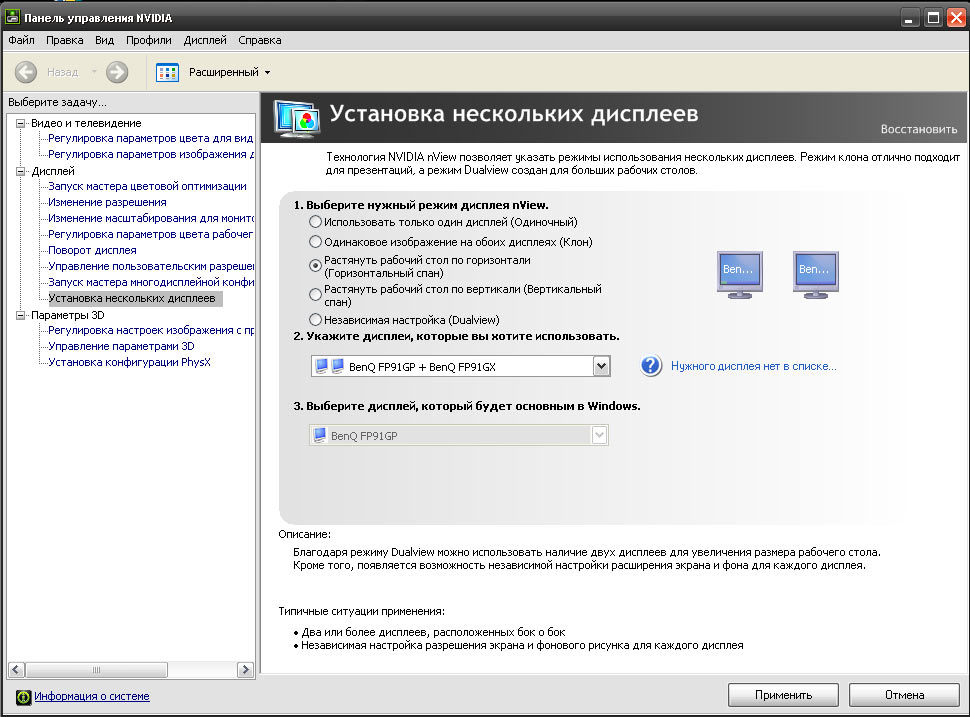
Task: Open the Расширенный view mode dropdown arrow
Action: pos(268,72)
